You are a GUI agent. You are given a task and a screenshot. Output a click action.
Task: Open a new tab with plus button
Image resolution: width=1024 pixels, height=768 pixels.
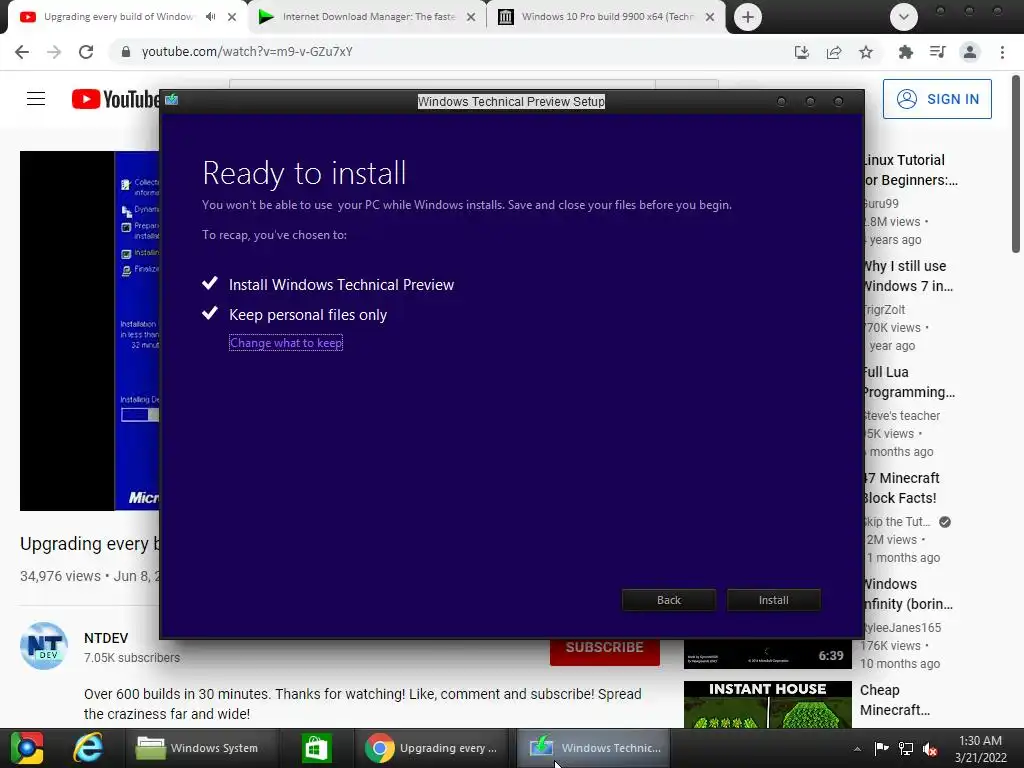pyautogui.click(x=748, y=17)
